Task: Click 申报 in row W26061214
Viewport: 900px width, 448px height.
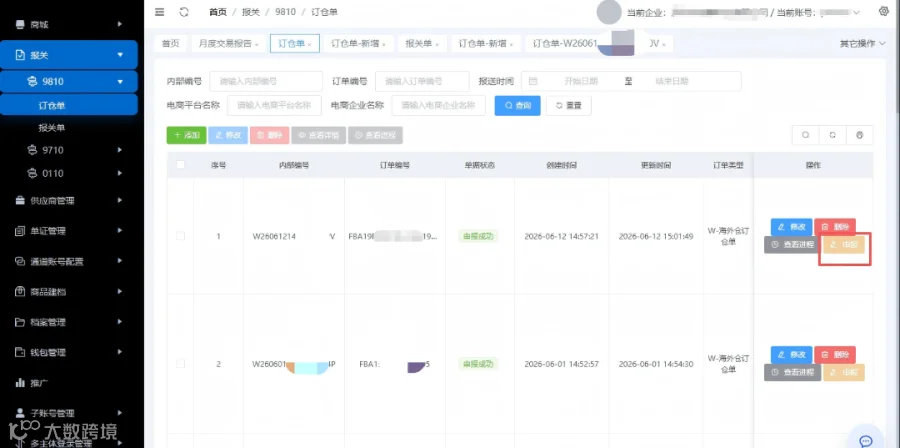Action: tap(844, 245)
